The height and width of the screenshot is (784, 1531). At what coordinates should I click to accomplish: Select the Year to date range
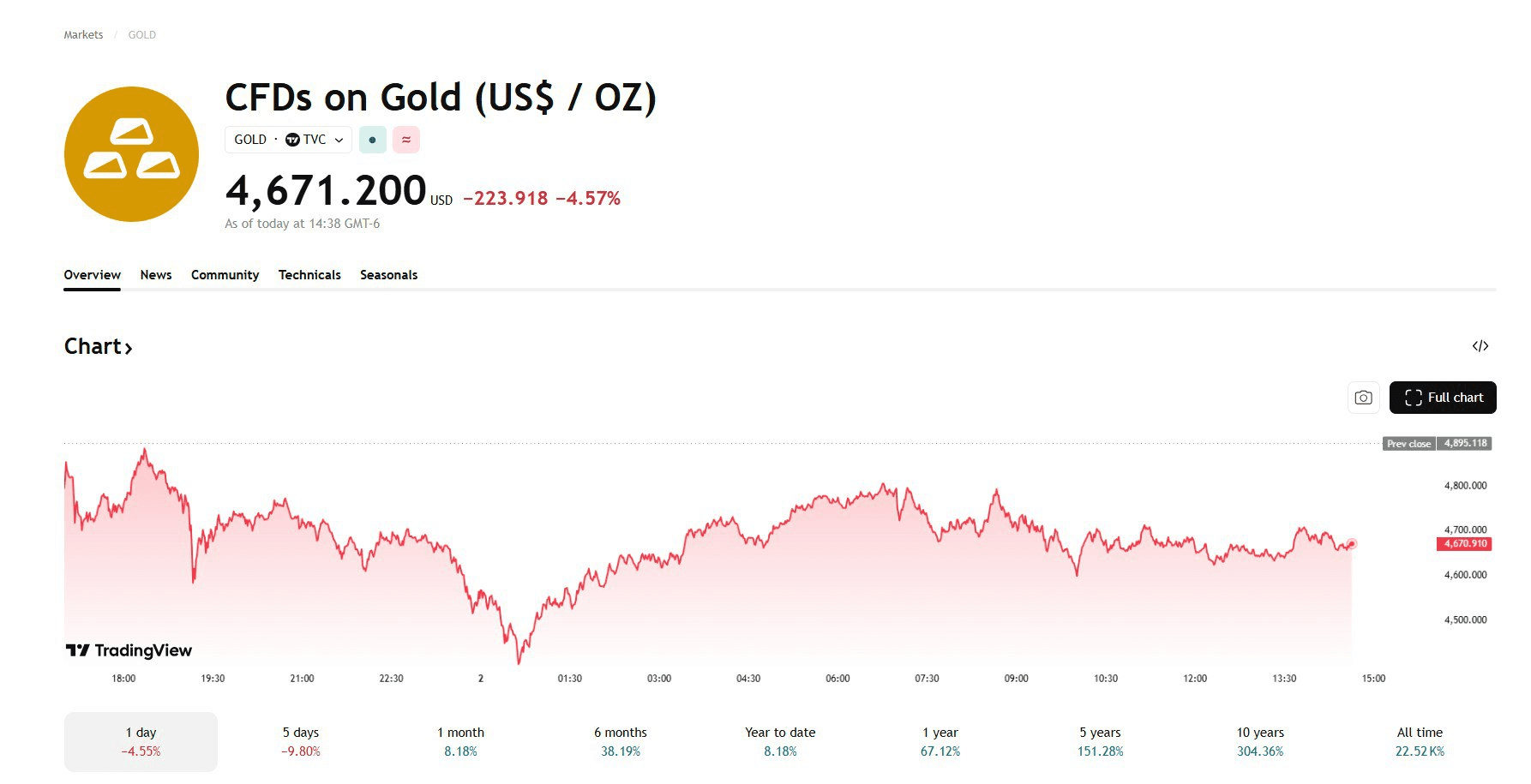780,741
